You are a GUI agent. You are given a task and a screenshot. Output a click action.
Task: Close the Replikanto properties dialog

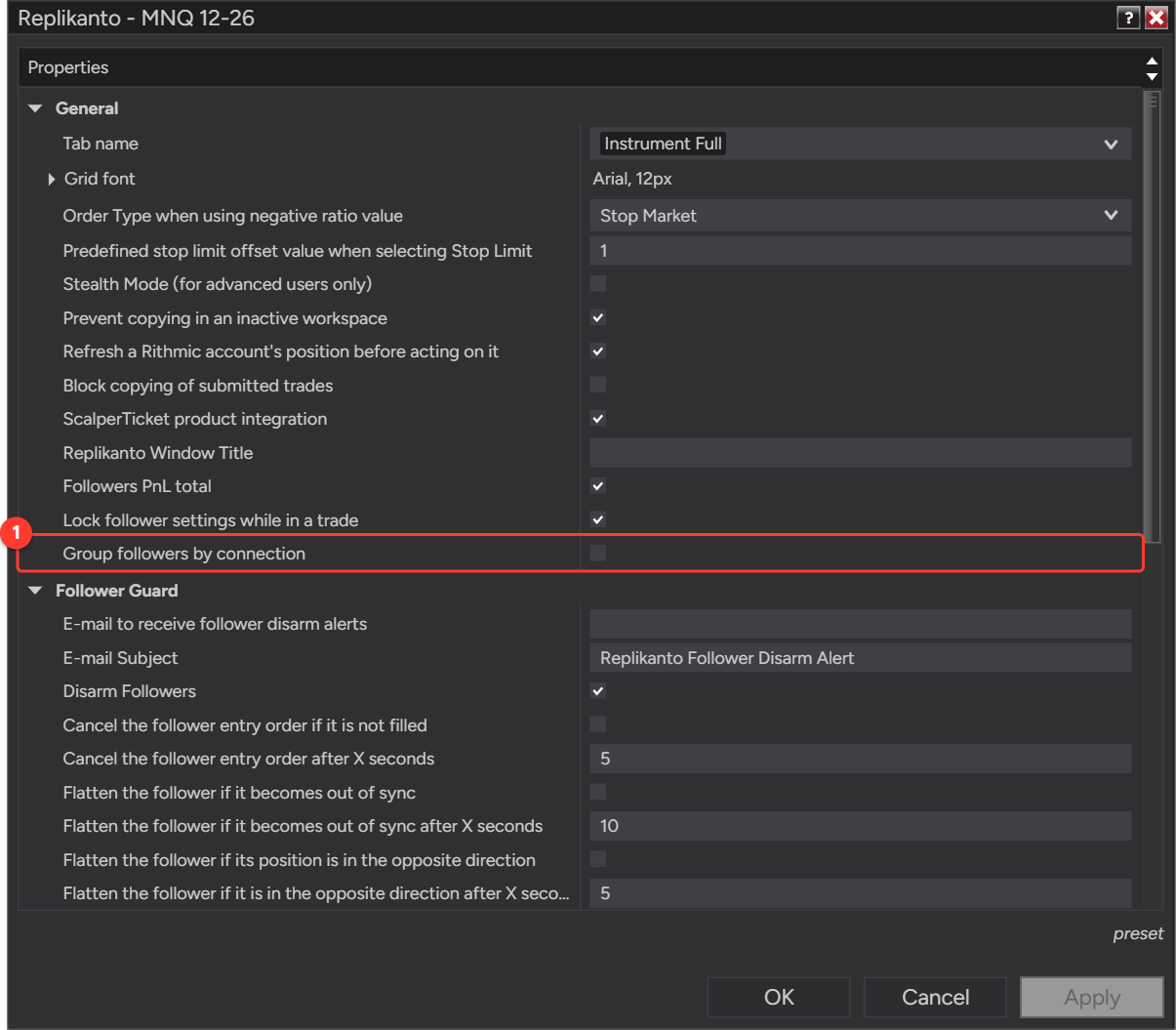coord(1156,18)
